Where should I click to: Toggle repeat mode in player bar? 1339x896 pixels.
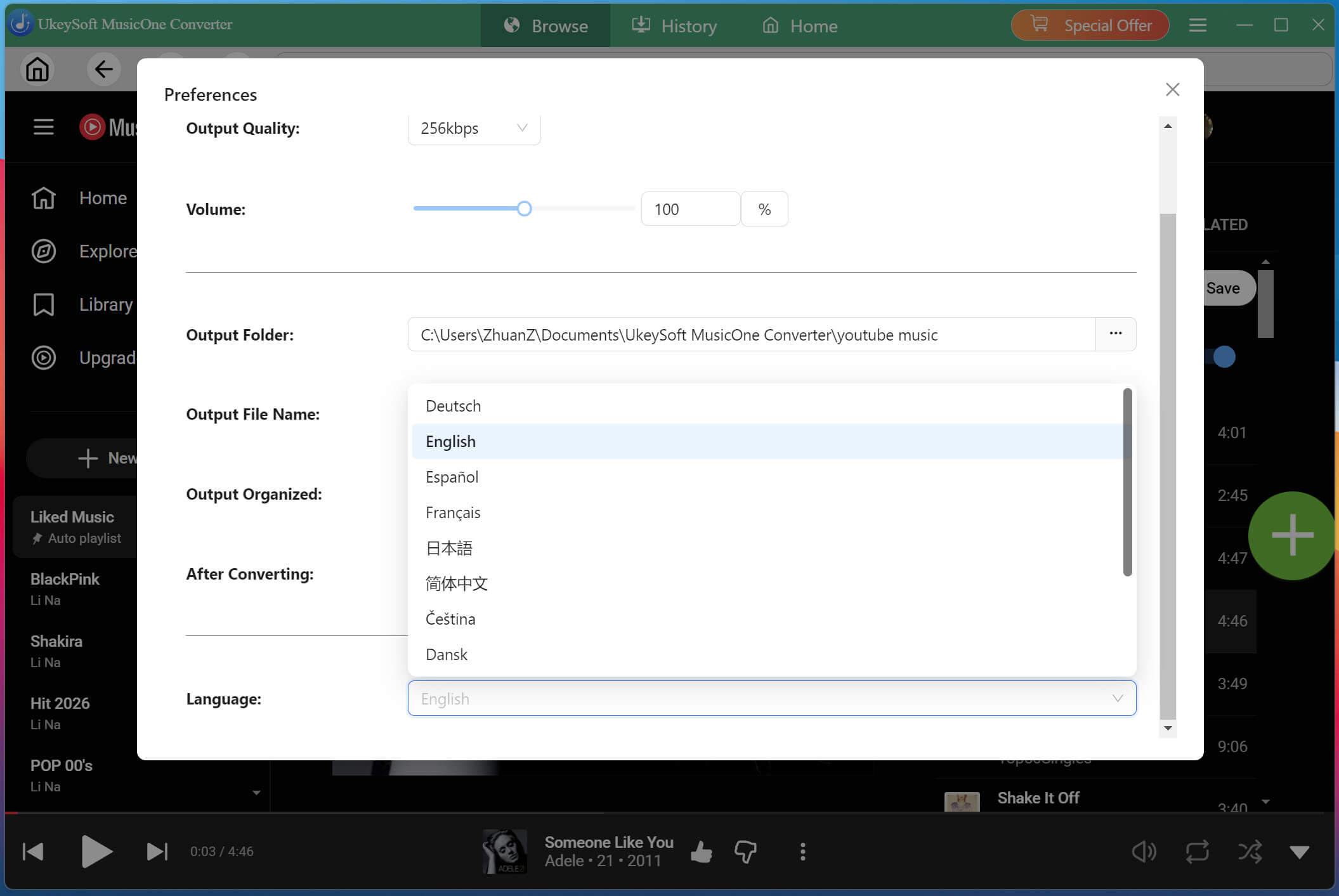pyautogui.click(x=1198, y=852)
